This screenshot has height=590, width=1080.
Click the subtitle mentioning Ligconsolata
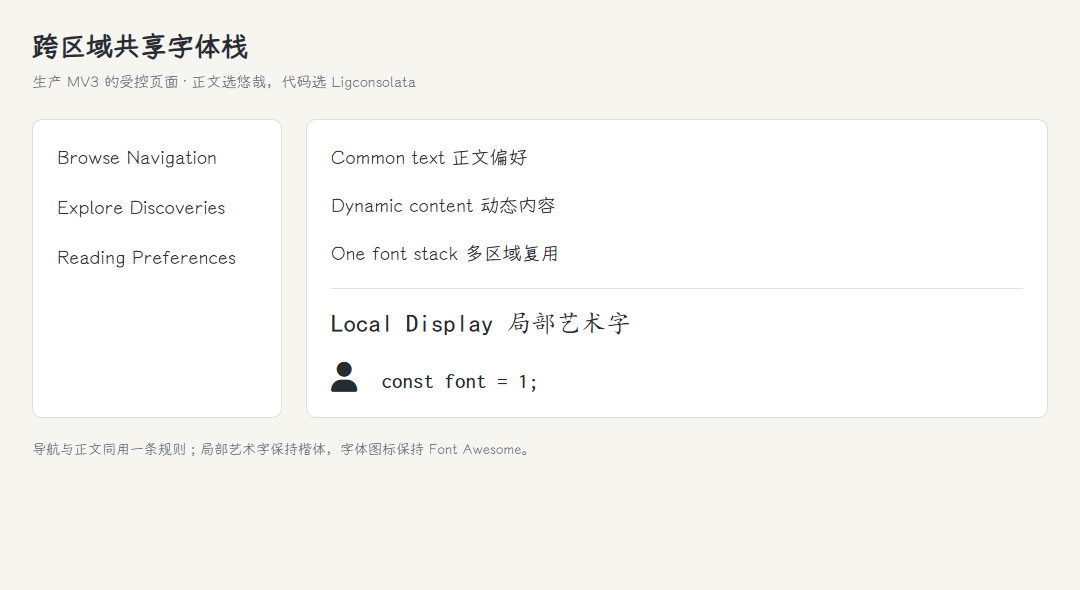[x=225, y=83]
